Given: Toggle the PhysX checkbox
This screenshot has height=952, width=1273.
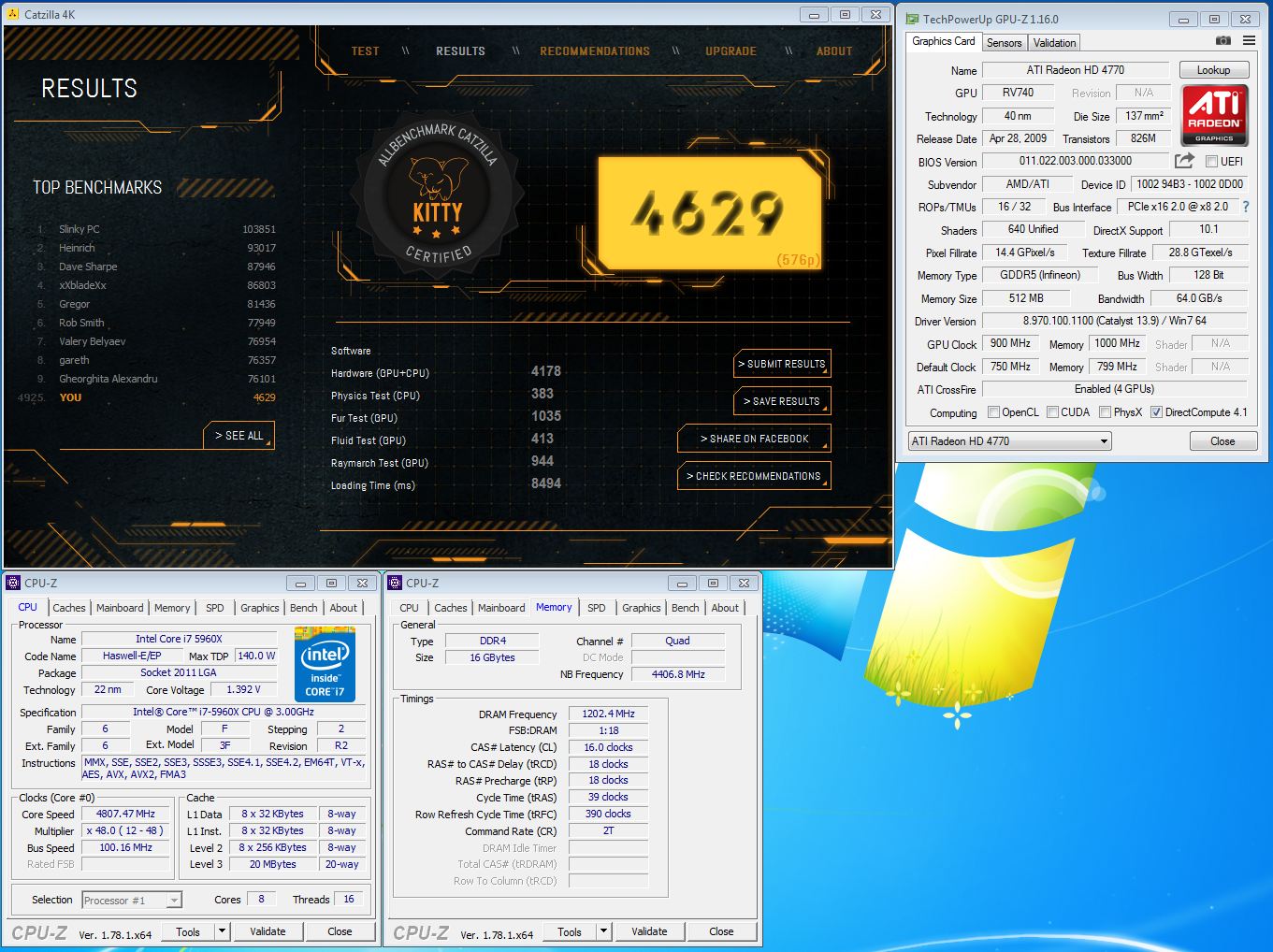Looking at the screenshot, I should pos(1106,412).
